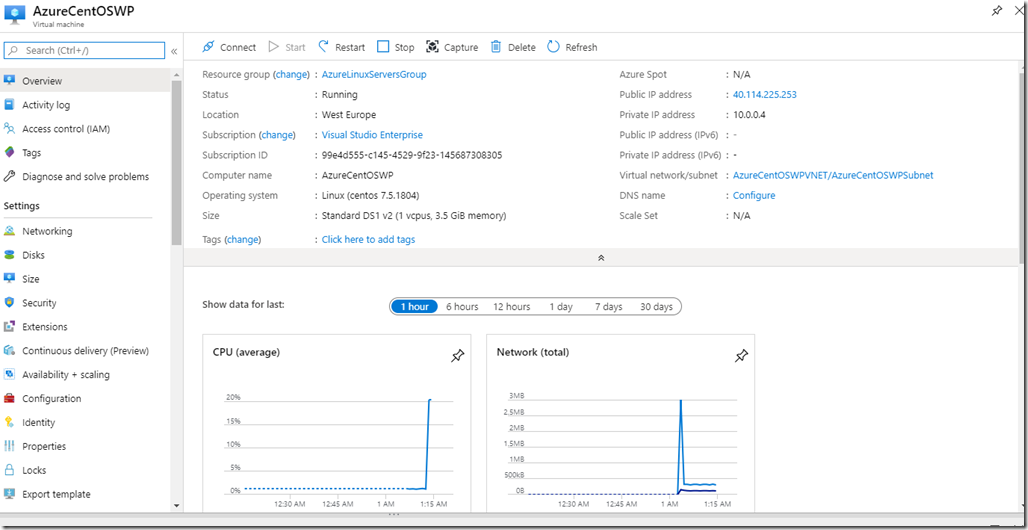Pin the CPU (average) chart
Viewport: 1028px width, 530px height.
pyautogui.click(x=458, y=356)
